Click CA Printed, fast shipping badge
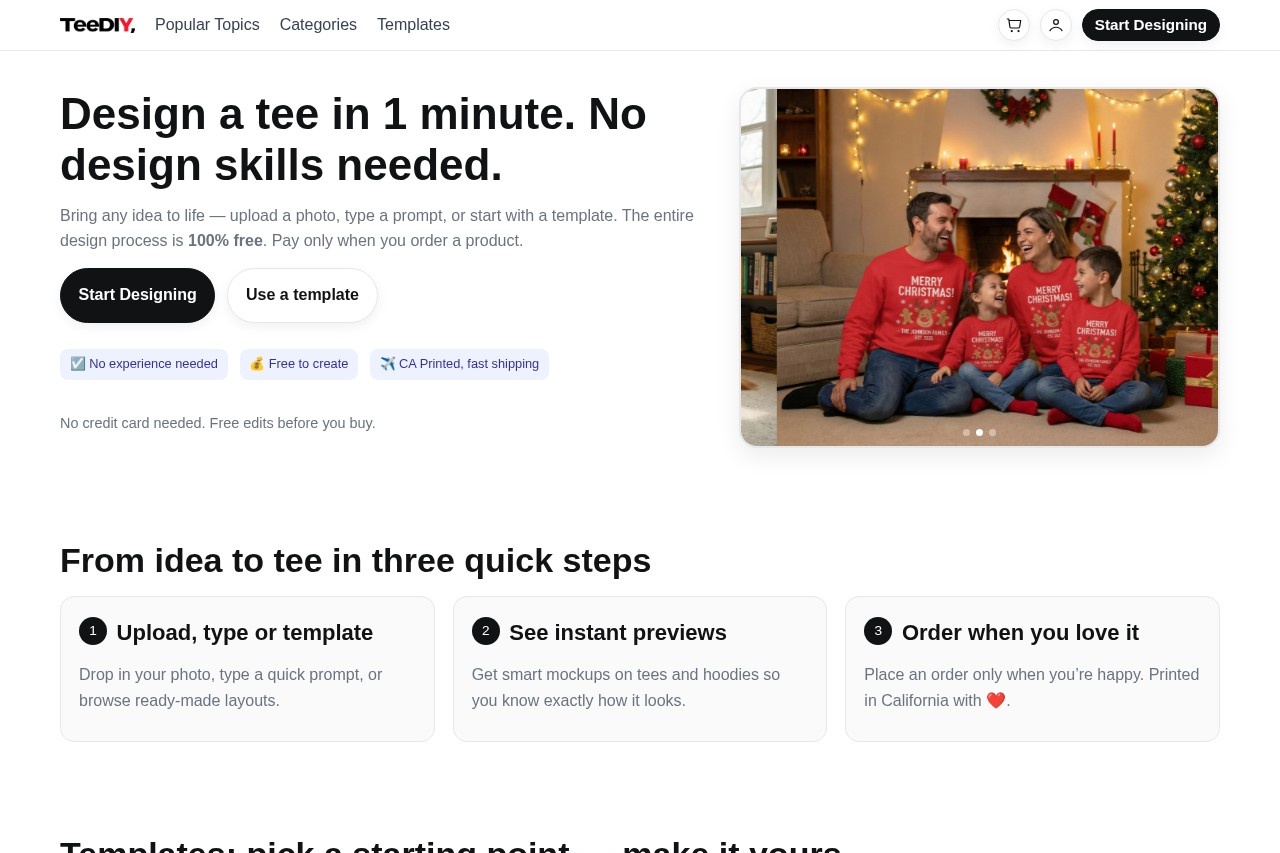The height and width of the screenshot is (853, 1280). click(459, 364)
